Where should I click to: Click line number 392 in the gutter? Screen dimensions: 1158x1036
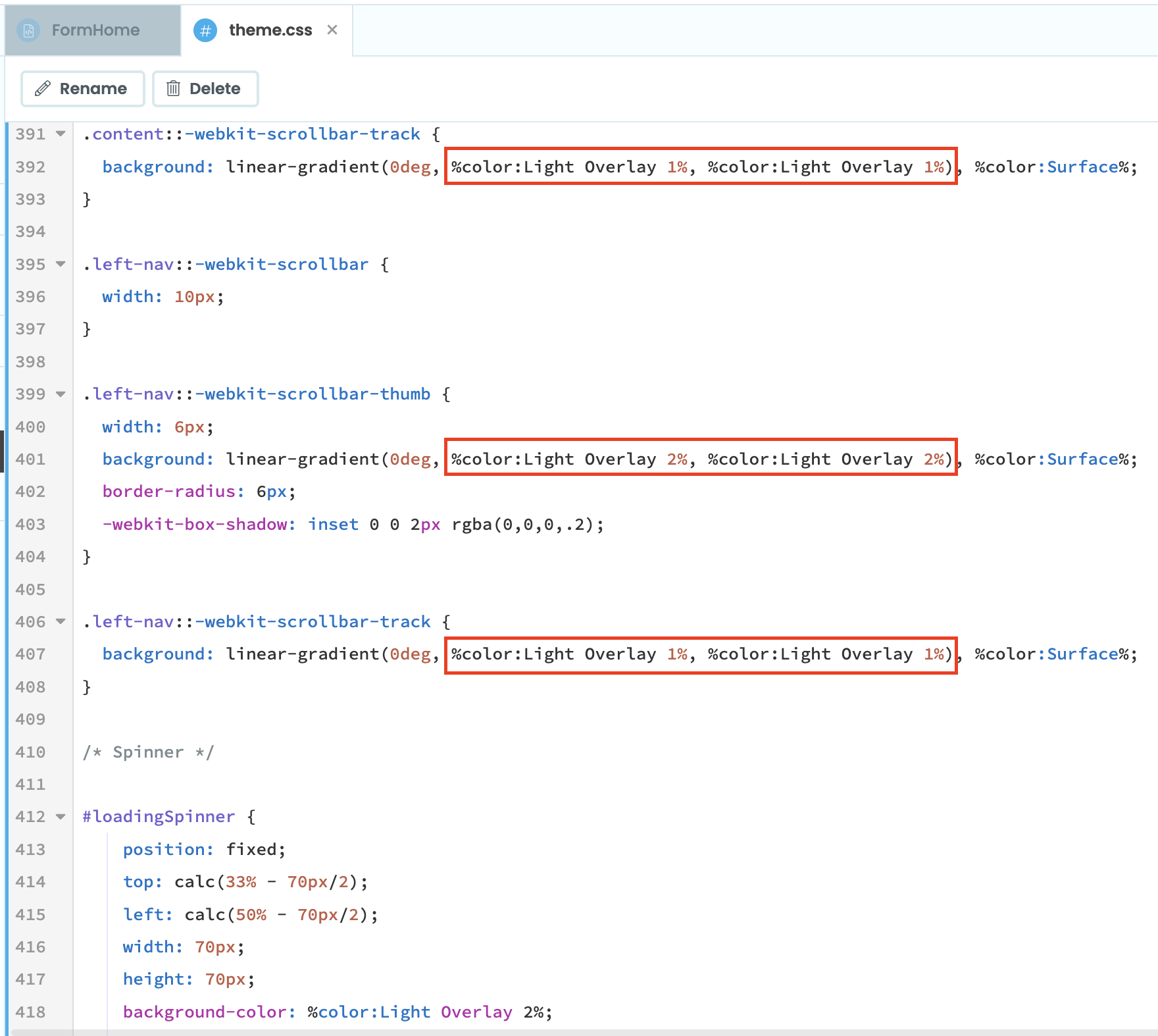(30, 167)
